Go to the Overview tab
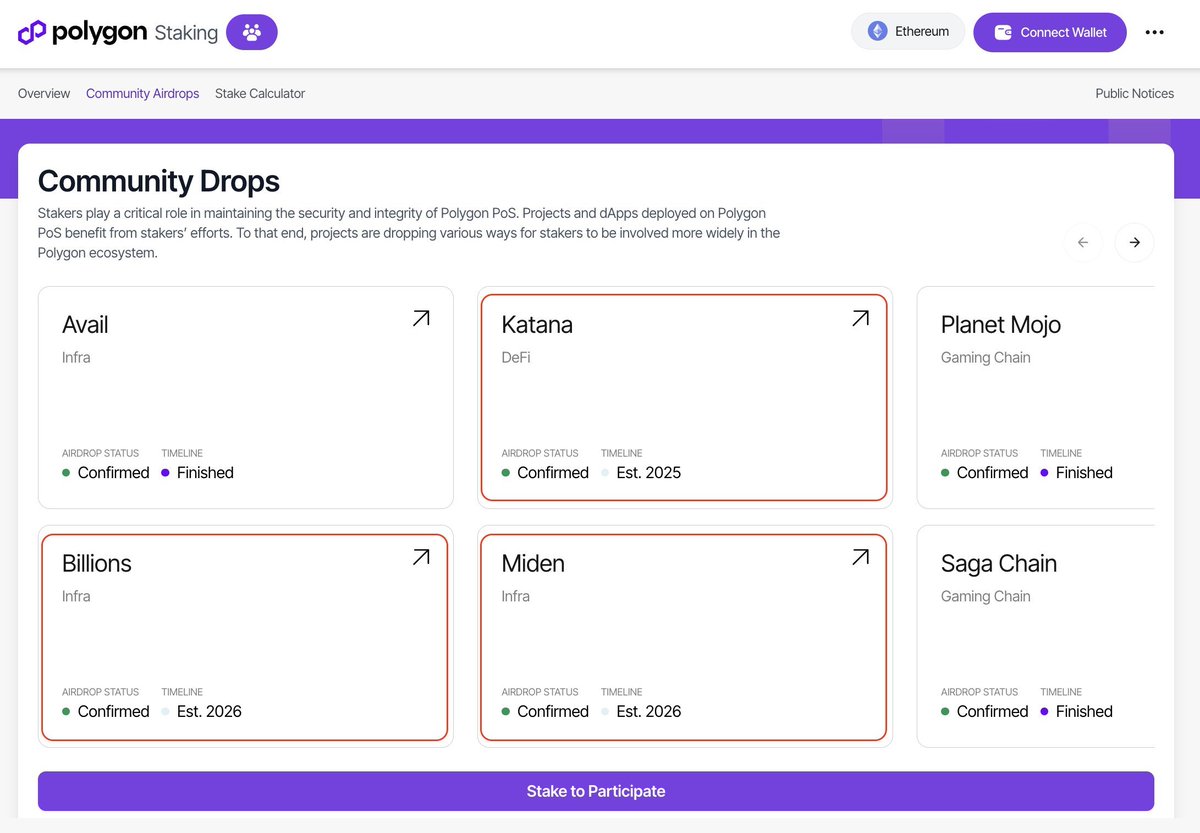 click(x=44, y=93)
